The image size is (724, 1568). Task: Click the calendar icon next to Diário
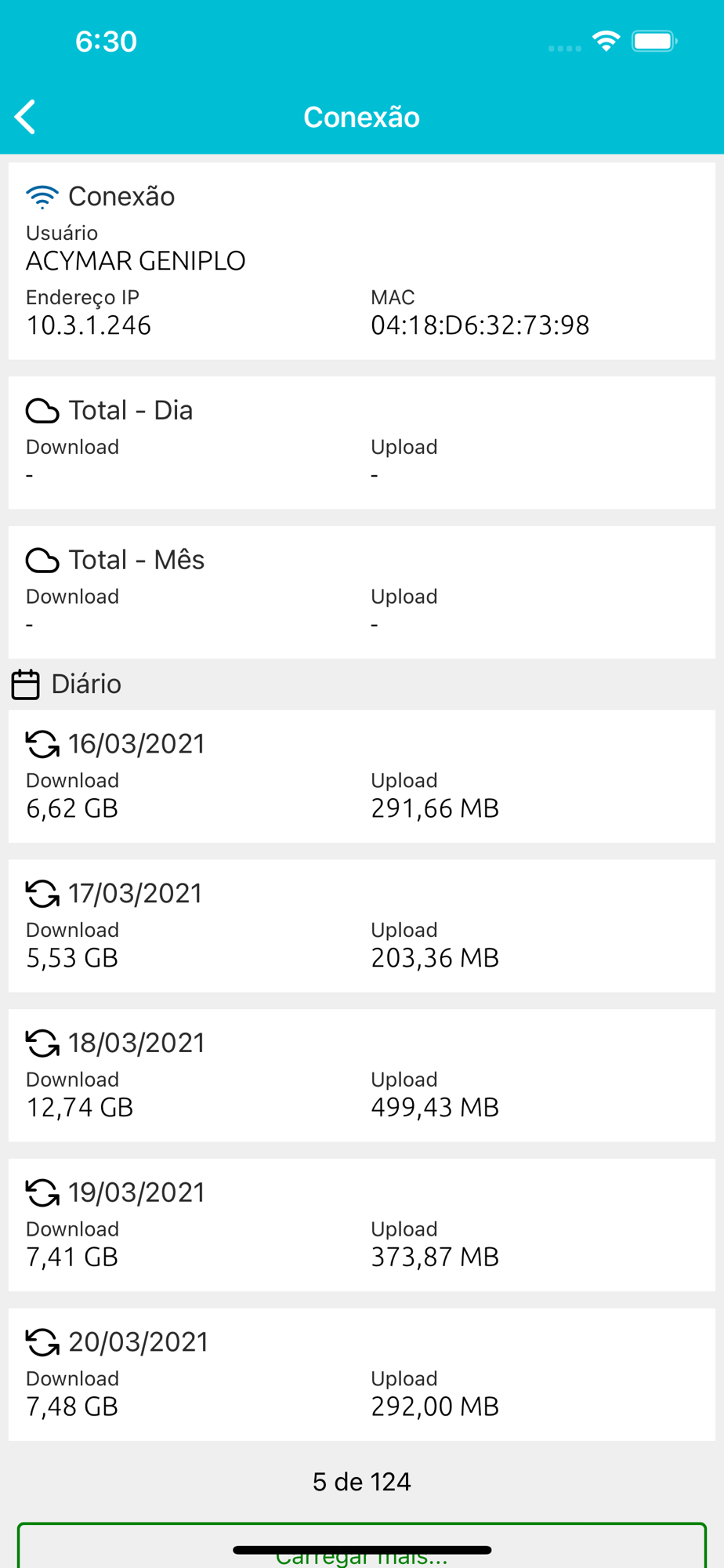25,684
